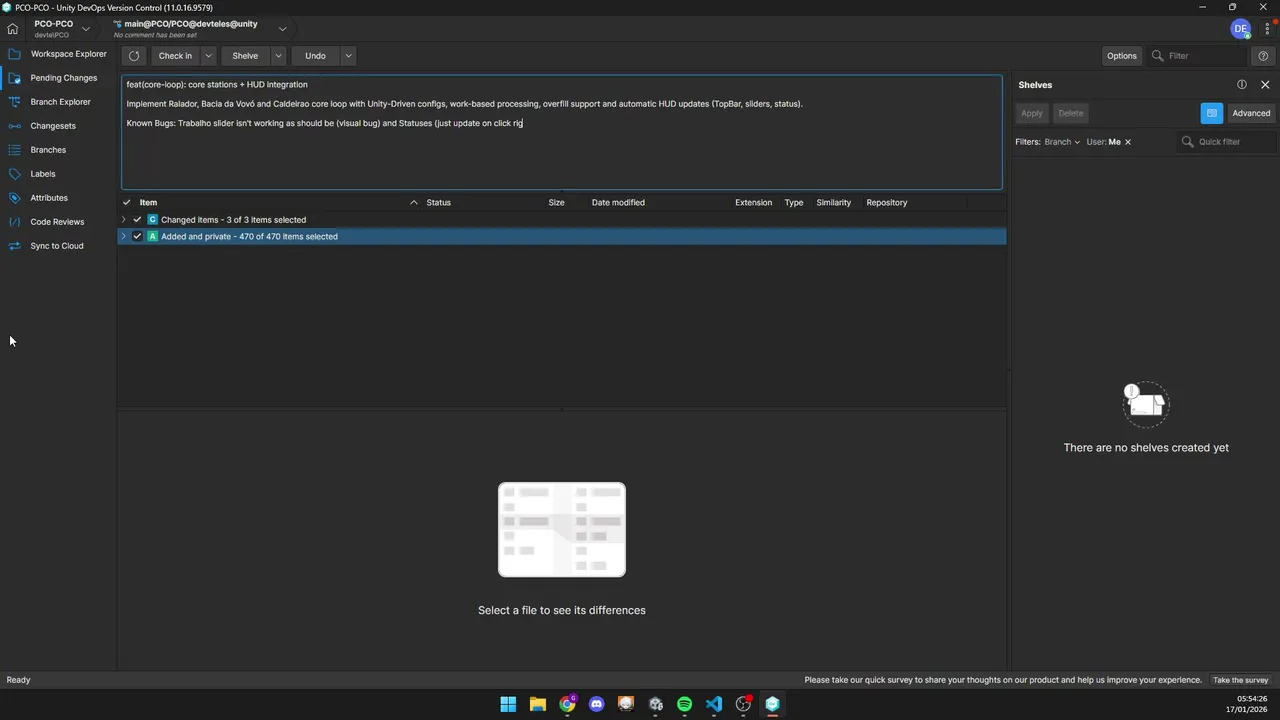Open File Explorer from the taskbar
1280x720 pixels.
[538, 704]
